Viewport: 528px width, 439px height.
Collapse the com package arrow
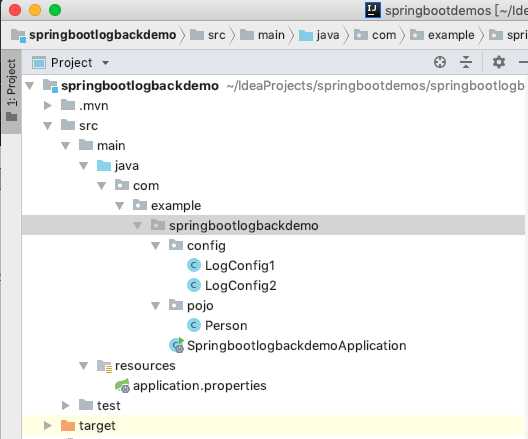tap(102, 186)
